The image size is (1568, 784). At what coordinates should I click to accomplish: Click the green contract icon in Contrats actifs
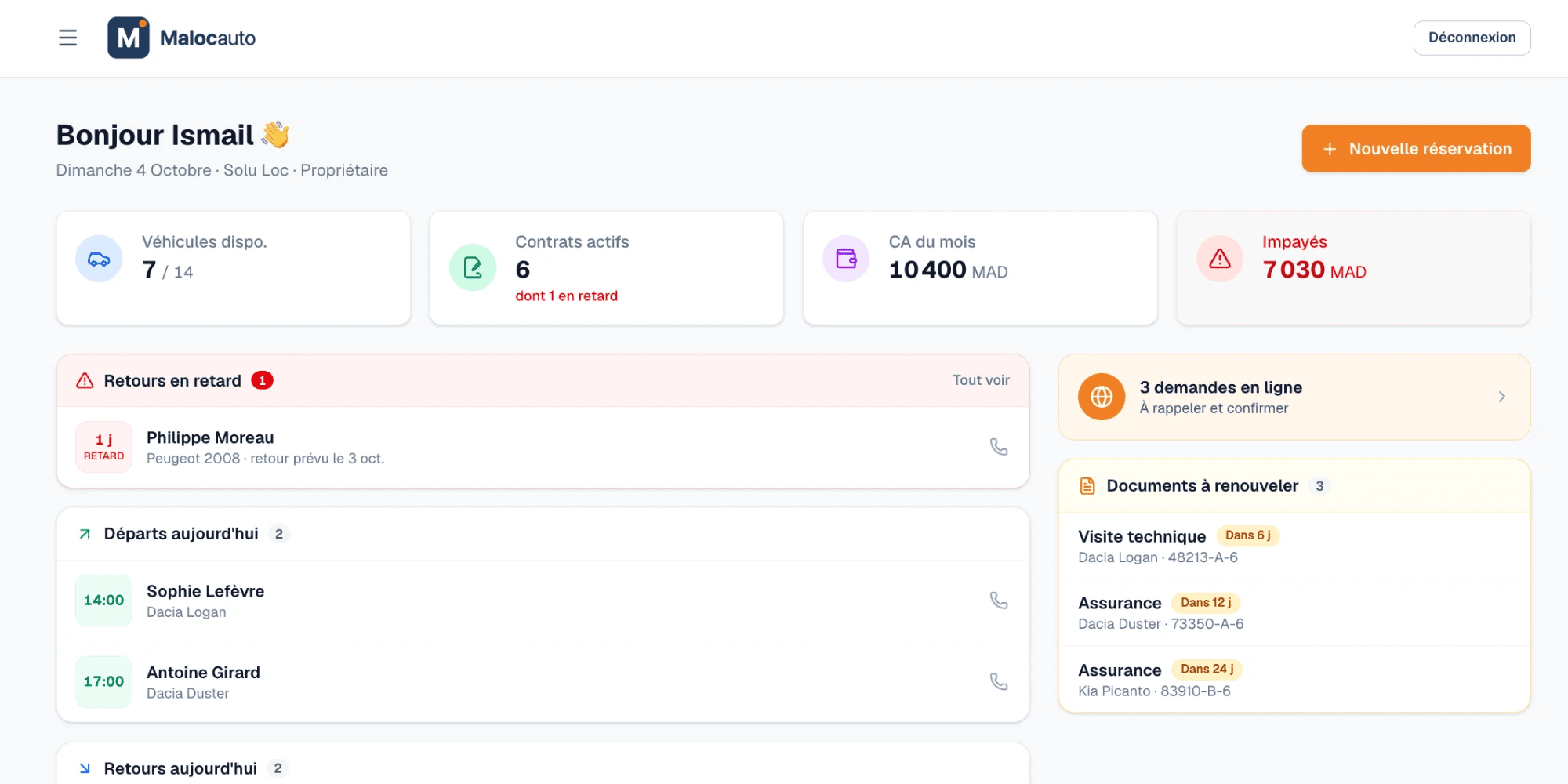pos(473,267)
